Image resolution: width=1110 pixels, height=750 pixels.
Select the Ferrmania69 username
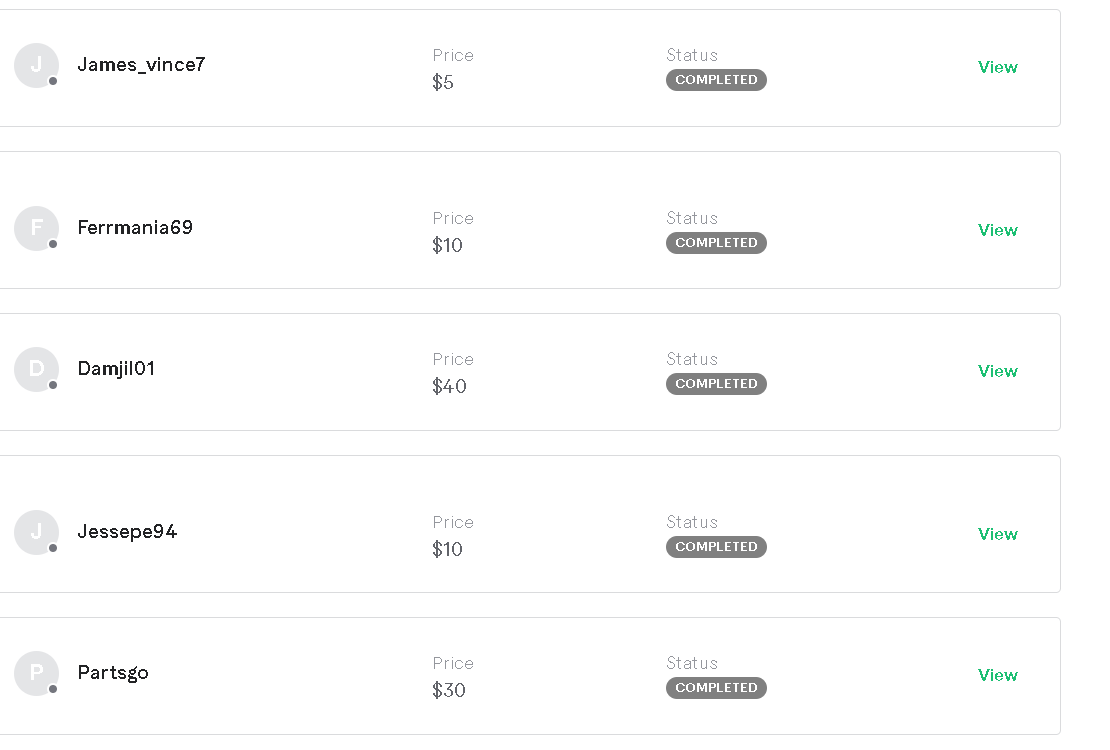135,228
